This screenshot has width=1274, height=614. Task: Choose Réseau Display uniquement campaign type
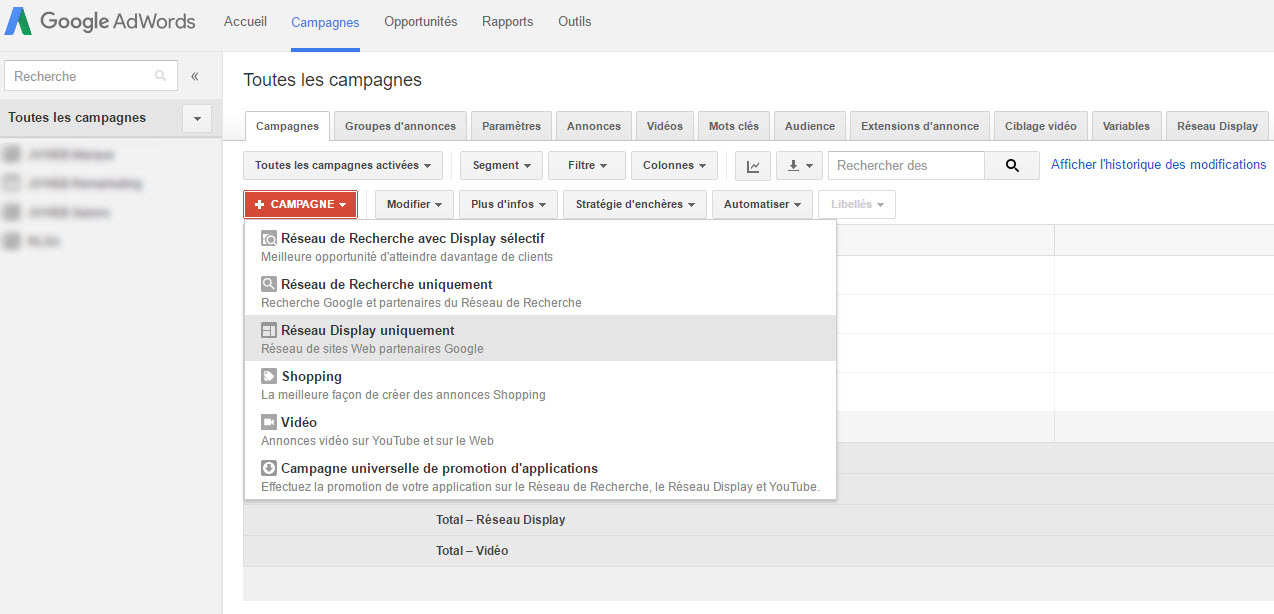540,339
